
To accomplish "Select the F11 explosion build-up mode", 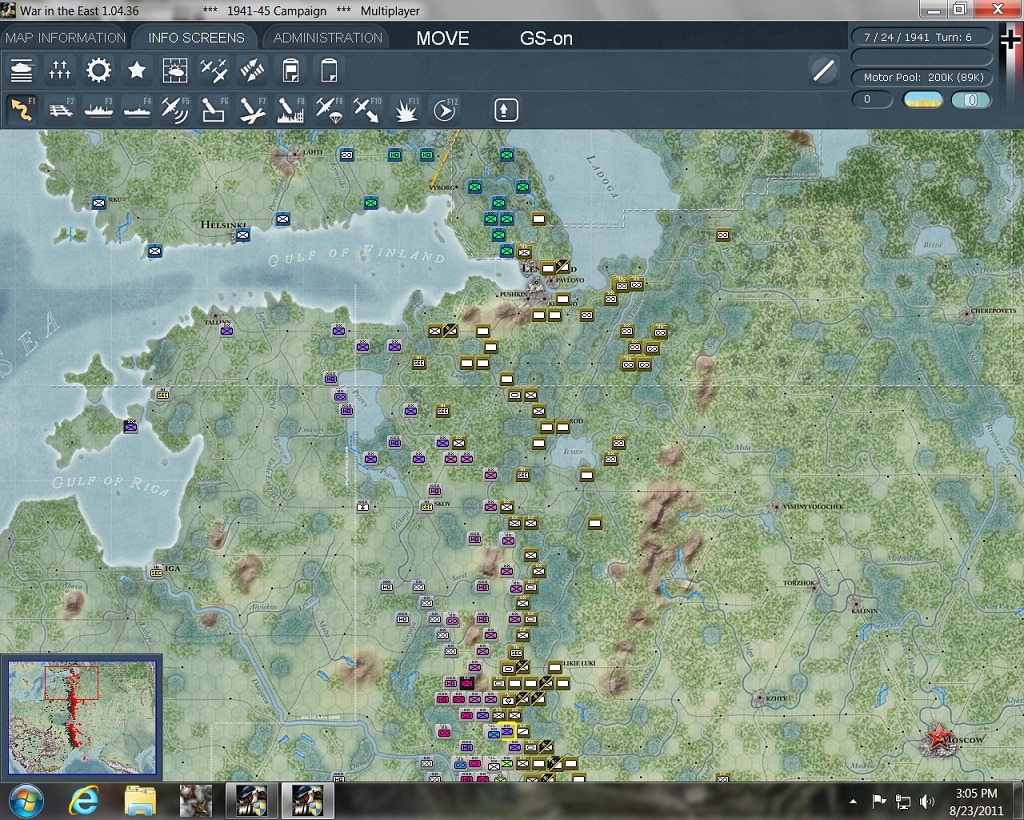I will pyautogui.click(x=406, y=110).
